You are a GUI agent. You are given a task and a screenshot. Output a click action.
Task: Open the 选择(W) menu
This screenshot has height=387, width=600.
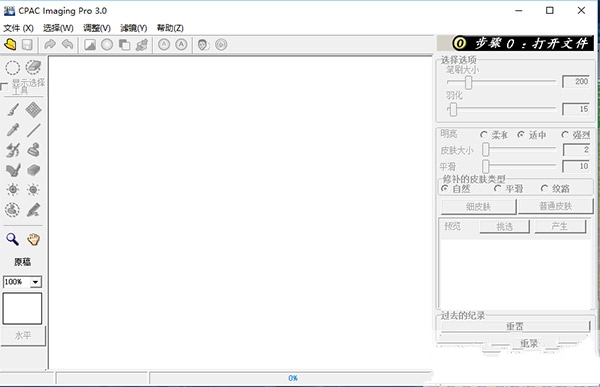[58, 28]
